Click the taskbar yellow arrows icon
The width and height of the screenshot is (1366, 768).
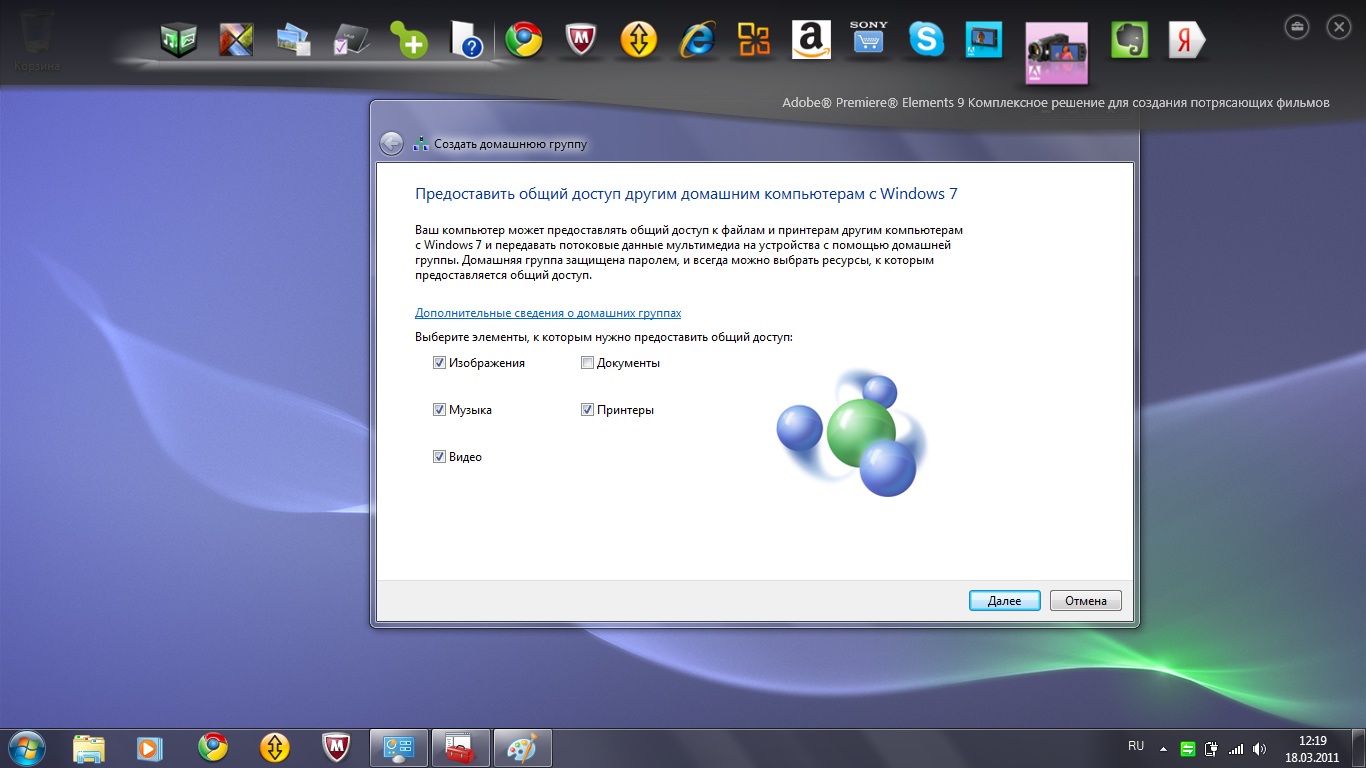coord(274,747)
